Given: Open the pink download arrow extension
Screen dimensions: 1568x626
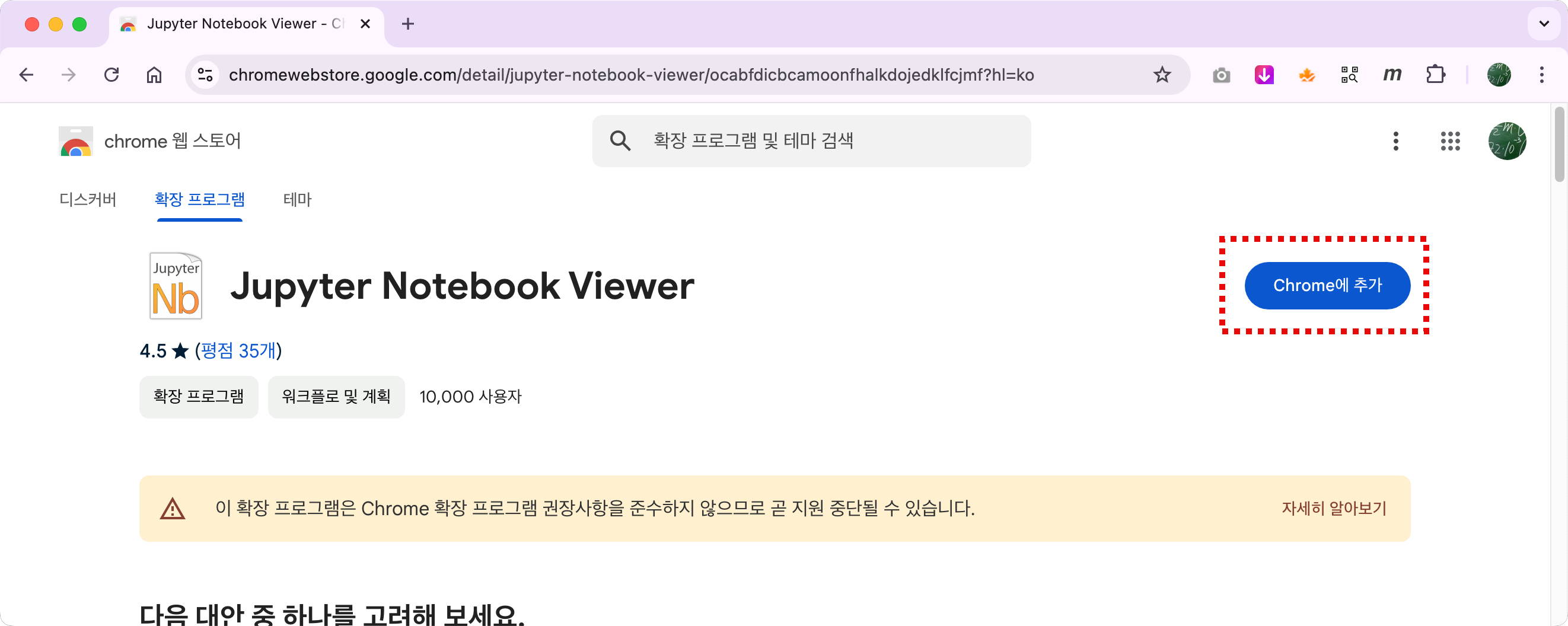Looking at the screenshot, I should point(1264,75).
